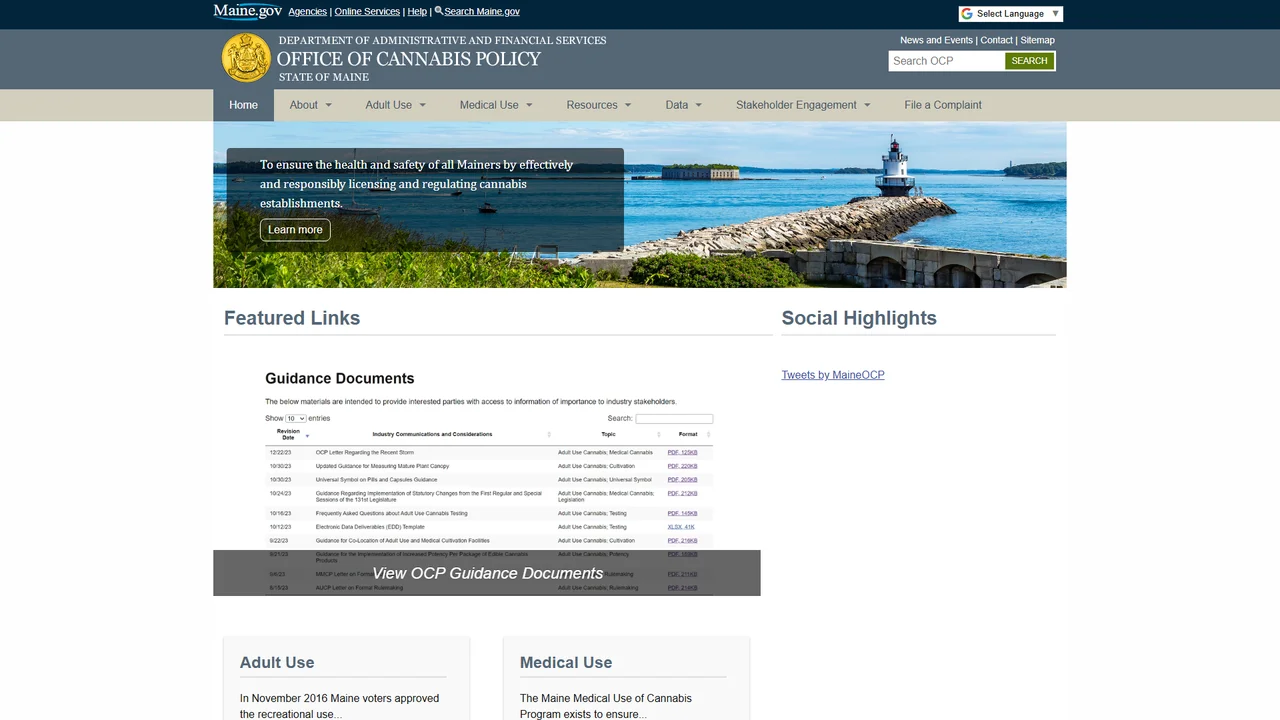Expand the Resources menu
The height and width of the screenshot is (720, 1280).
click(599, 105)
